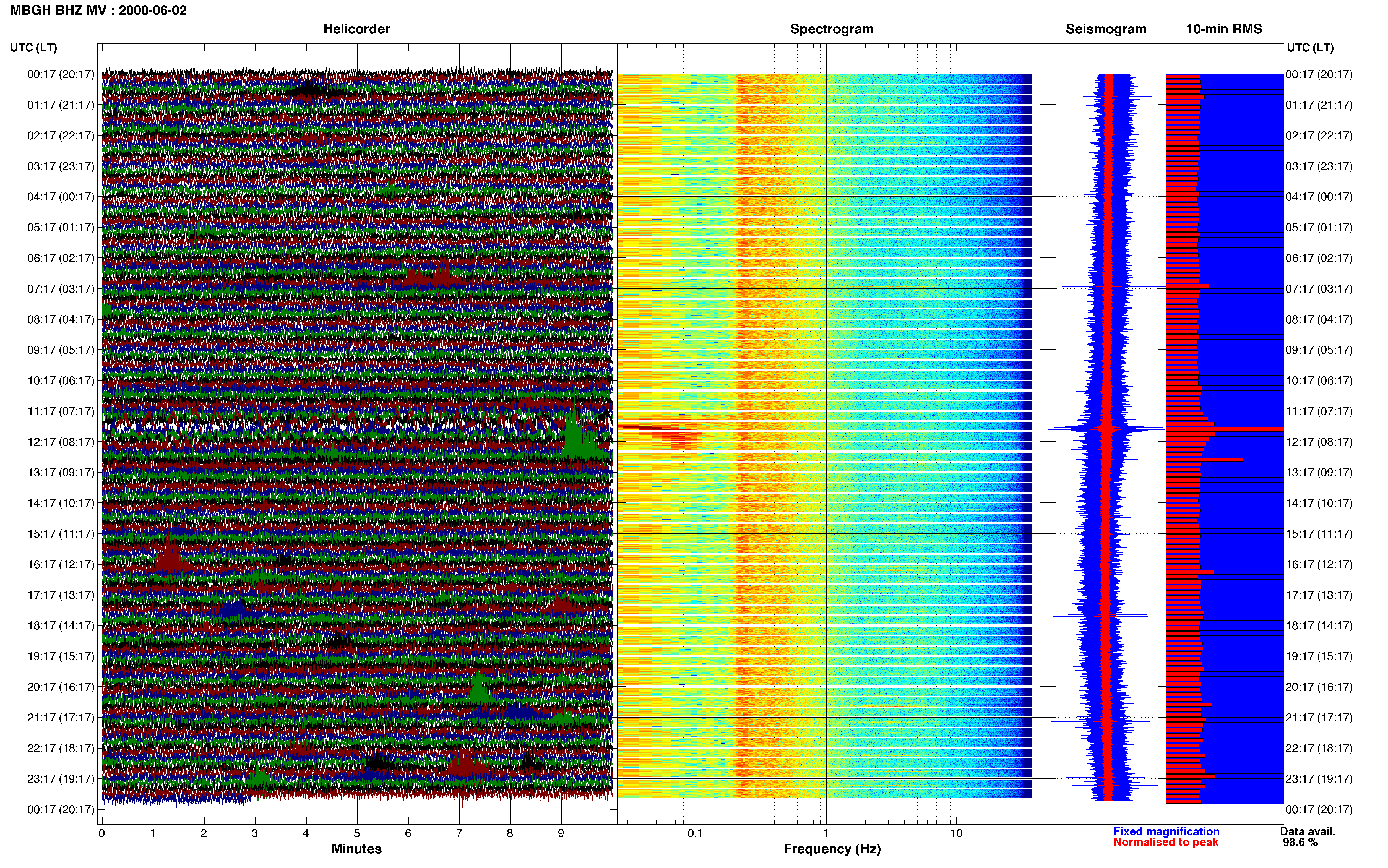
Task: Click frequency tick label '0.1'
Action: (x=695, y=833)
